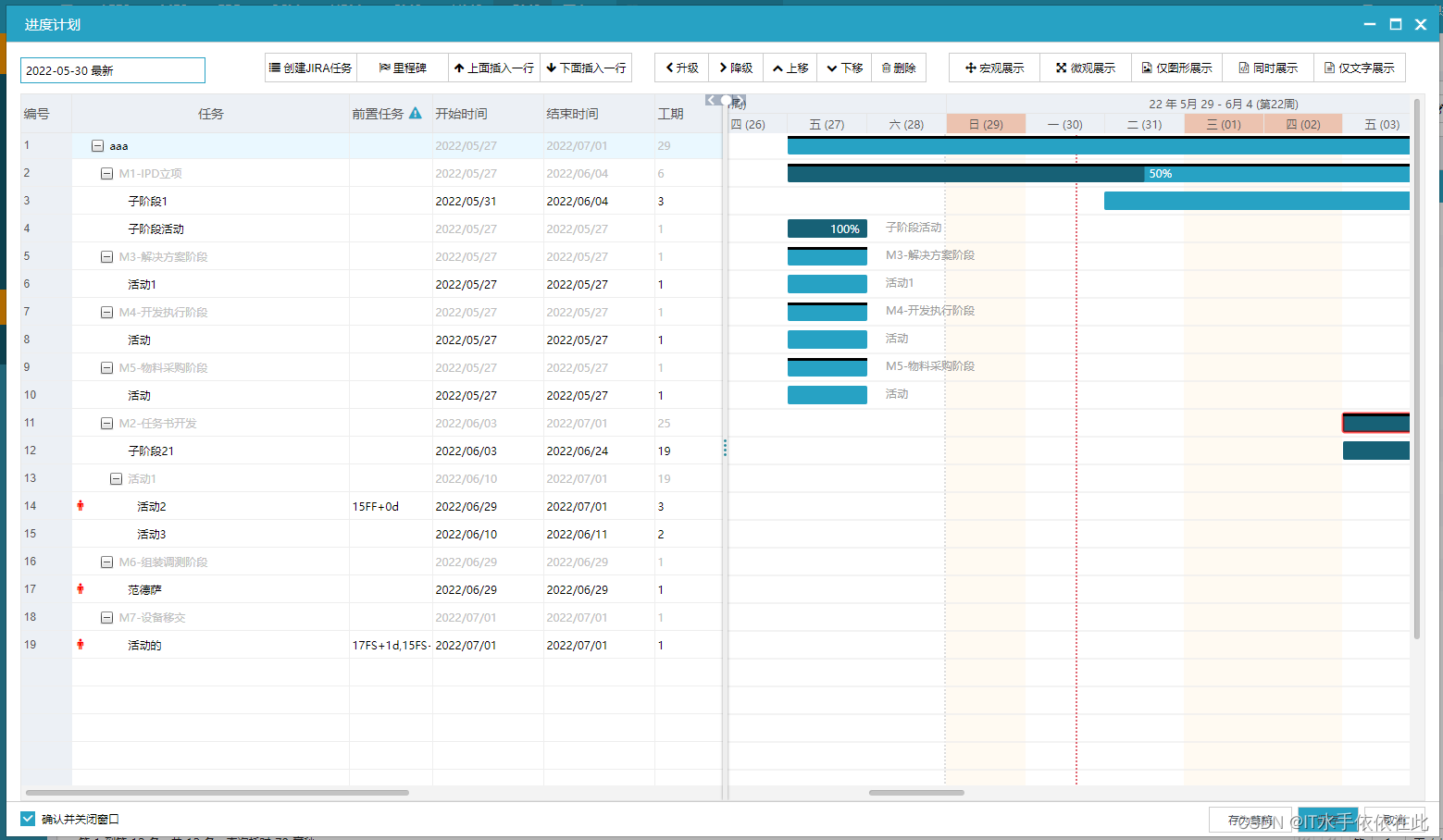
Task: Click the red resource icon on row 19
Action: [81, 644]
